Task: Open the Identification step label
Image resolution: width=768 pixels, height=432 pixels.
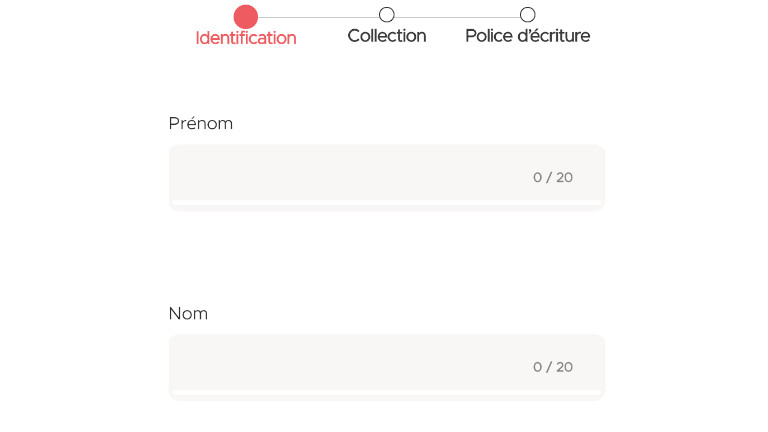Action: pos(246,38)
